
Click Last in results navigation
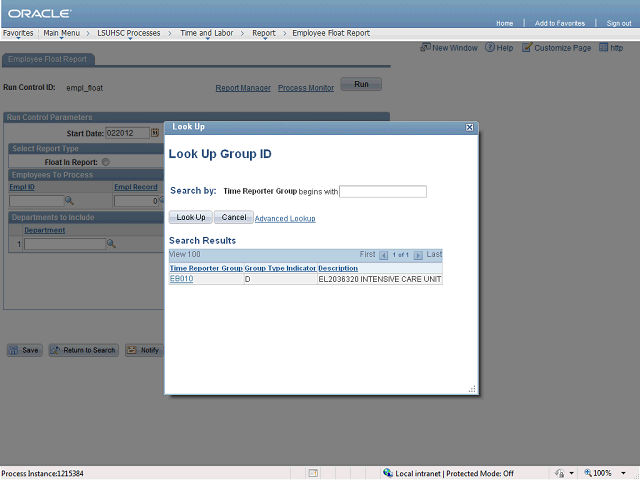434,254
